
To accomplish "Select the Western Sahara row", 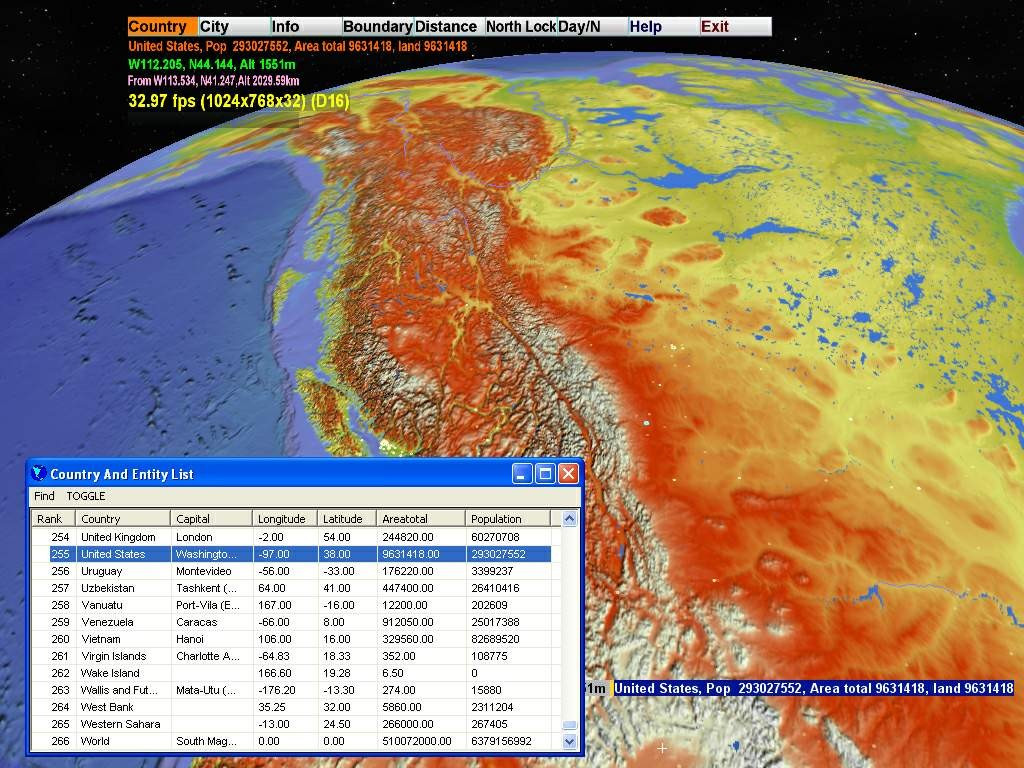I will 292,724.
